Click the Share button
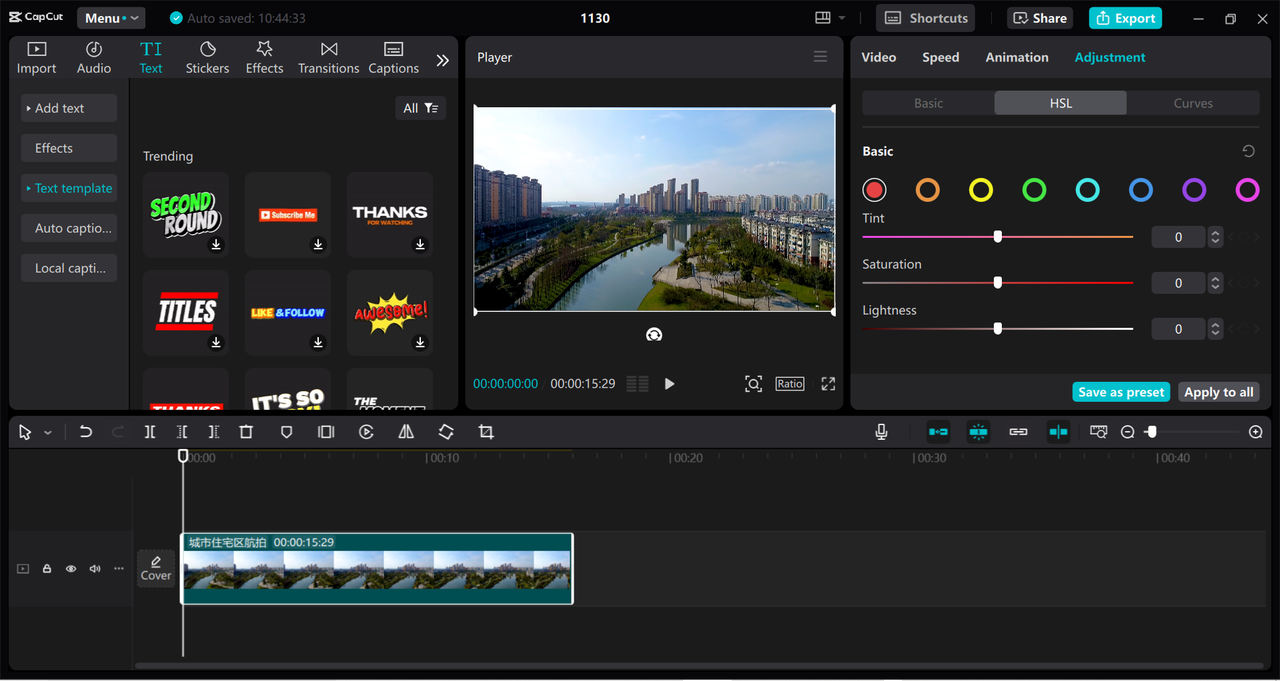 [x=1040, y=18]
